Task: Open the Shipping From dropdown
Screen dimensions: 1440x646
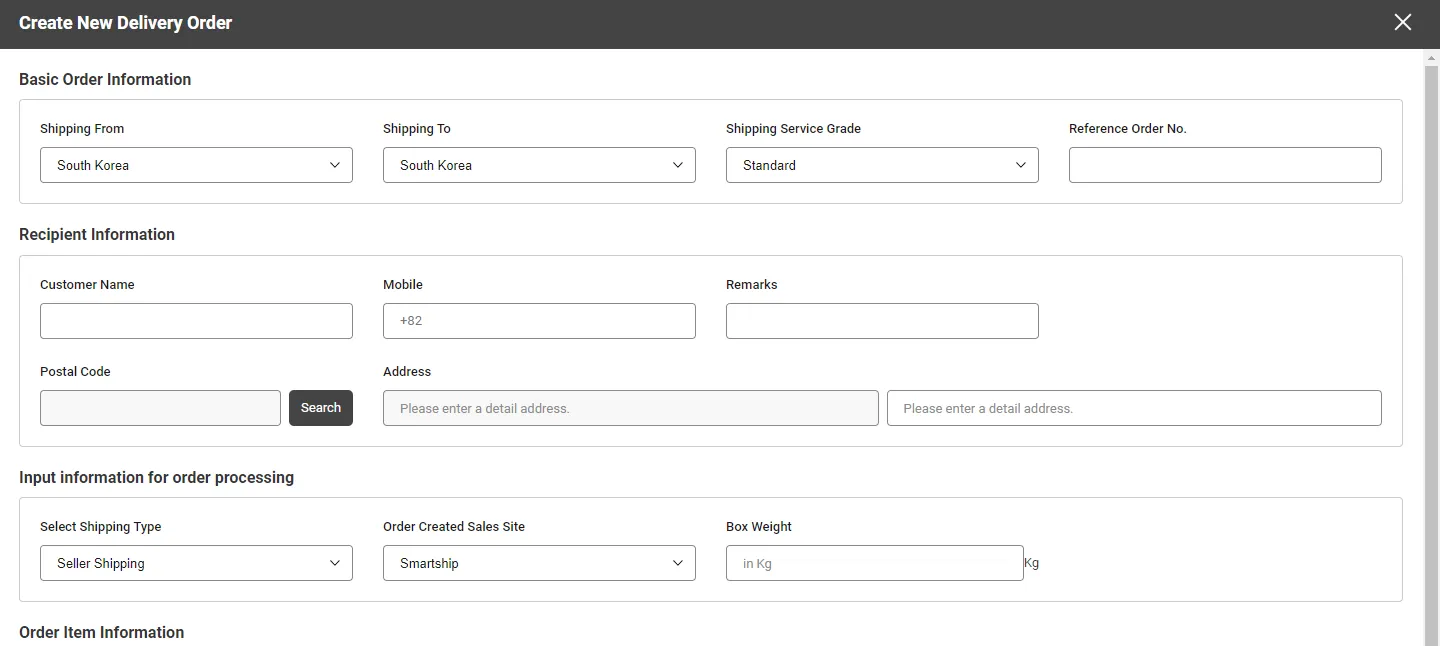Action: point(196,165)
